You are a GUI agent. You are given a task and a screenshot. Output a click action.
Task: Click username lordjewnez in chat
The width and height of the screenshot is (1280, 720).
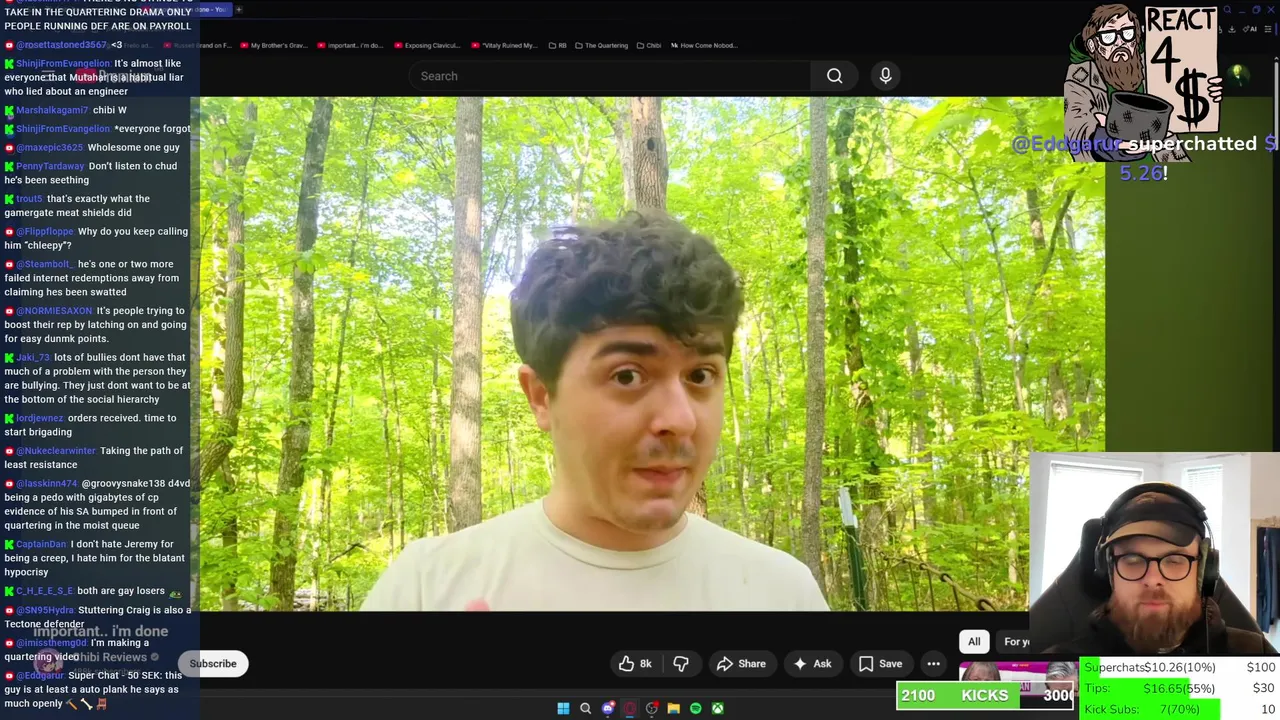(39, 418)
